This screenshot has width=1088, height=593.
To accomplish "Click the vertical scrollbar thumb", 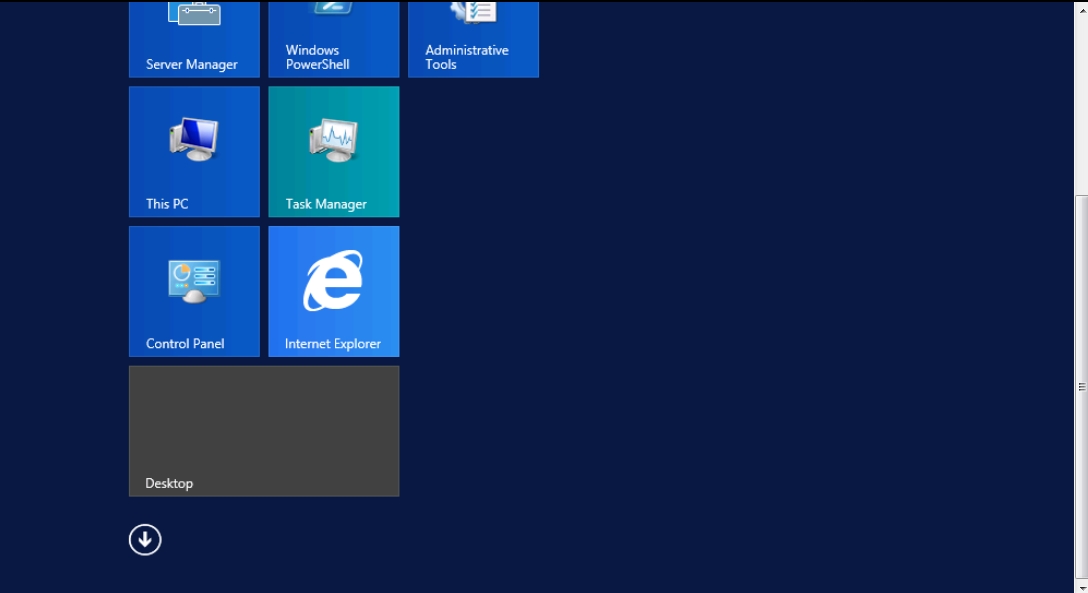I will (x=1082, y=387).
